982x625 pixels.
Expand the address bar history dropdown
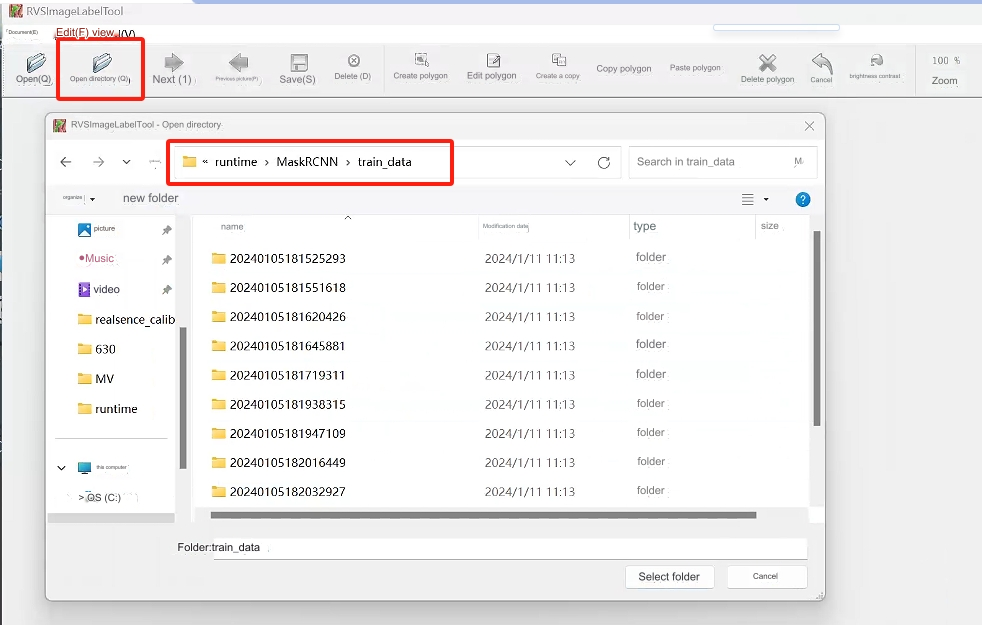click(x=570, y=163)
